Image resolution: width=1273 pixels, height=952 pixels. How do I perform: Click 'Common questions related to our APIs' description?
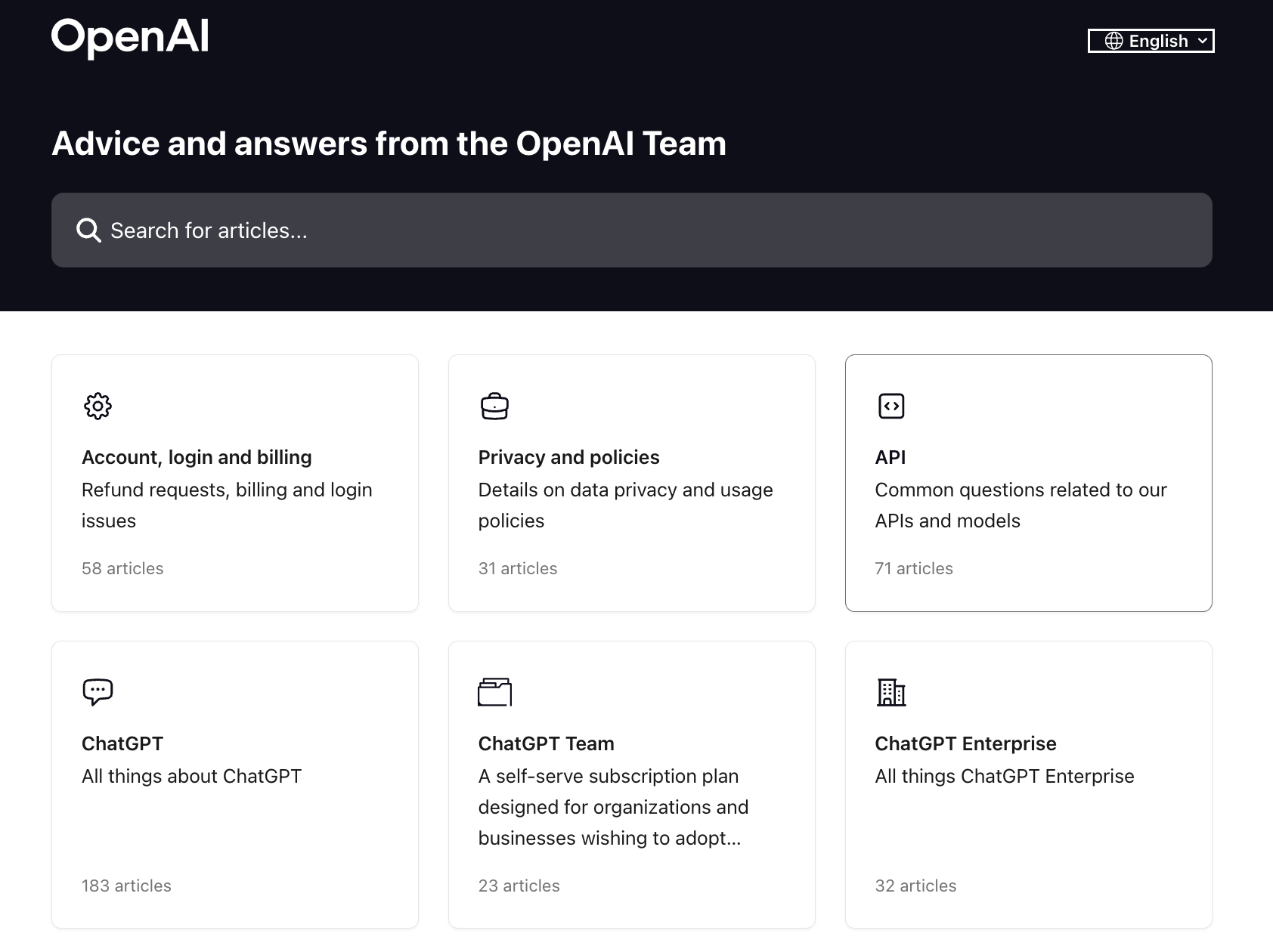coord(1021,505)
